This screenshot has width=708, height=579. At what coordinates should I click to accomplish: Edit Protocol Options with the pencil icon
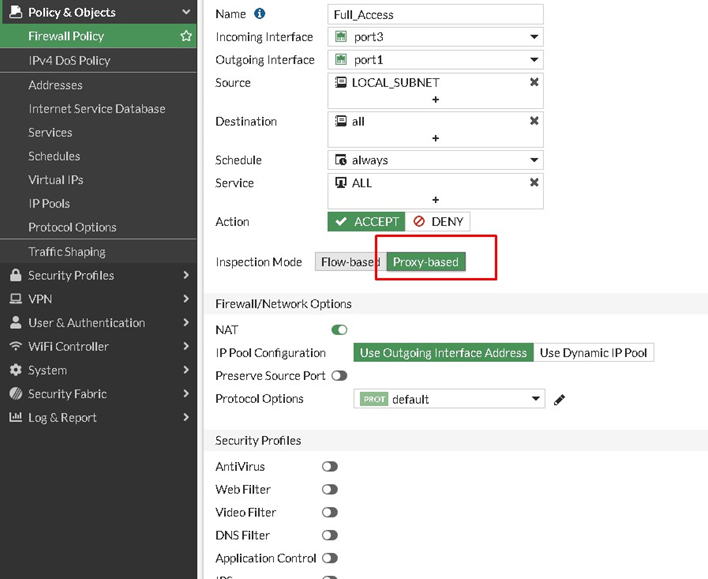559,399
